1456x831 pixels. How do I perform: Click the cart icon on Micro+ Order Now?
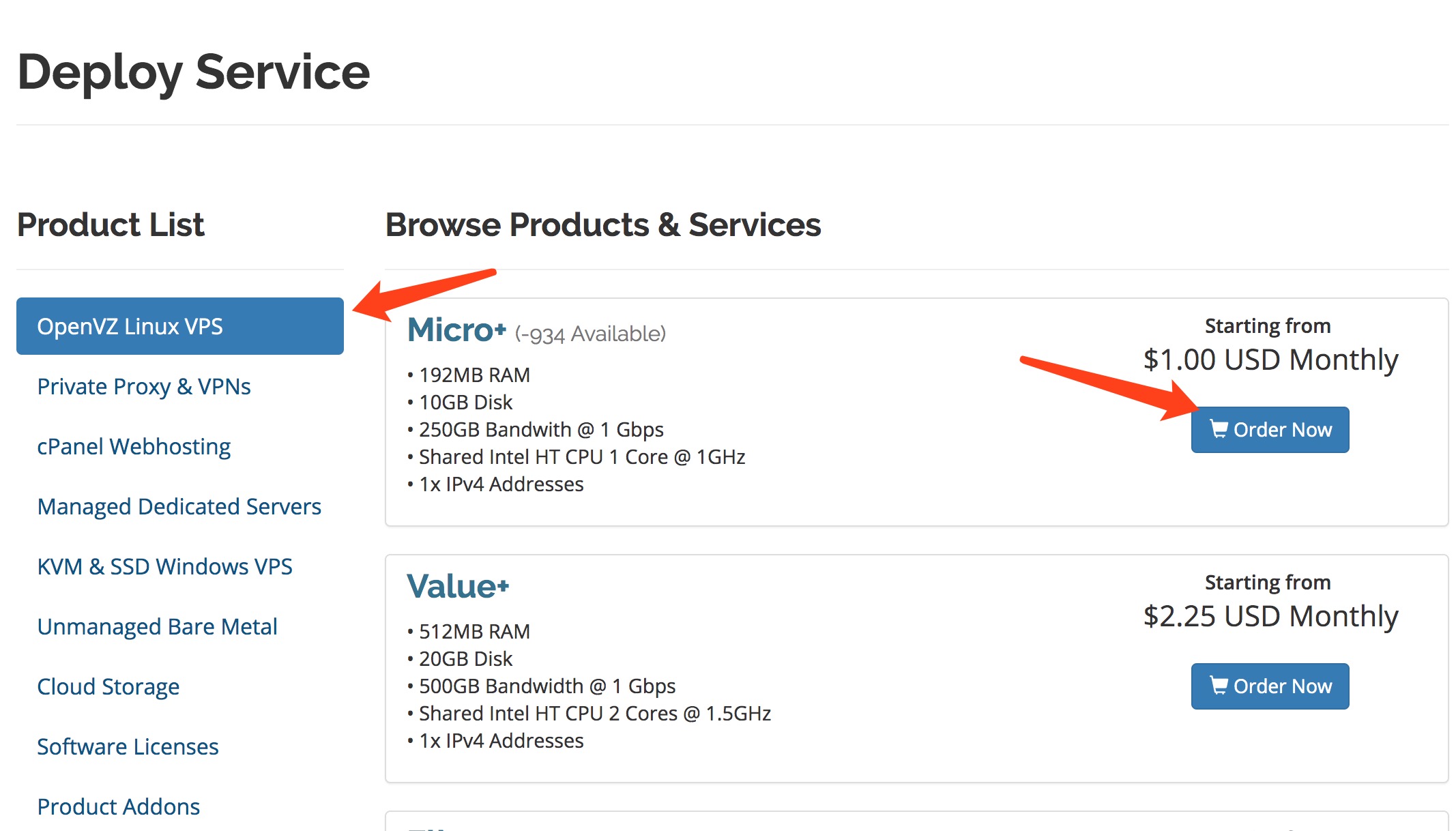point(1219,429)
